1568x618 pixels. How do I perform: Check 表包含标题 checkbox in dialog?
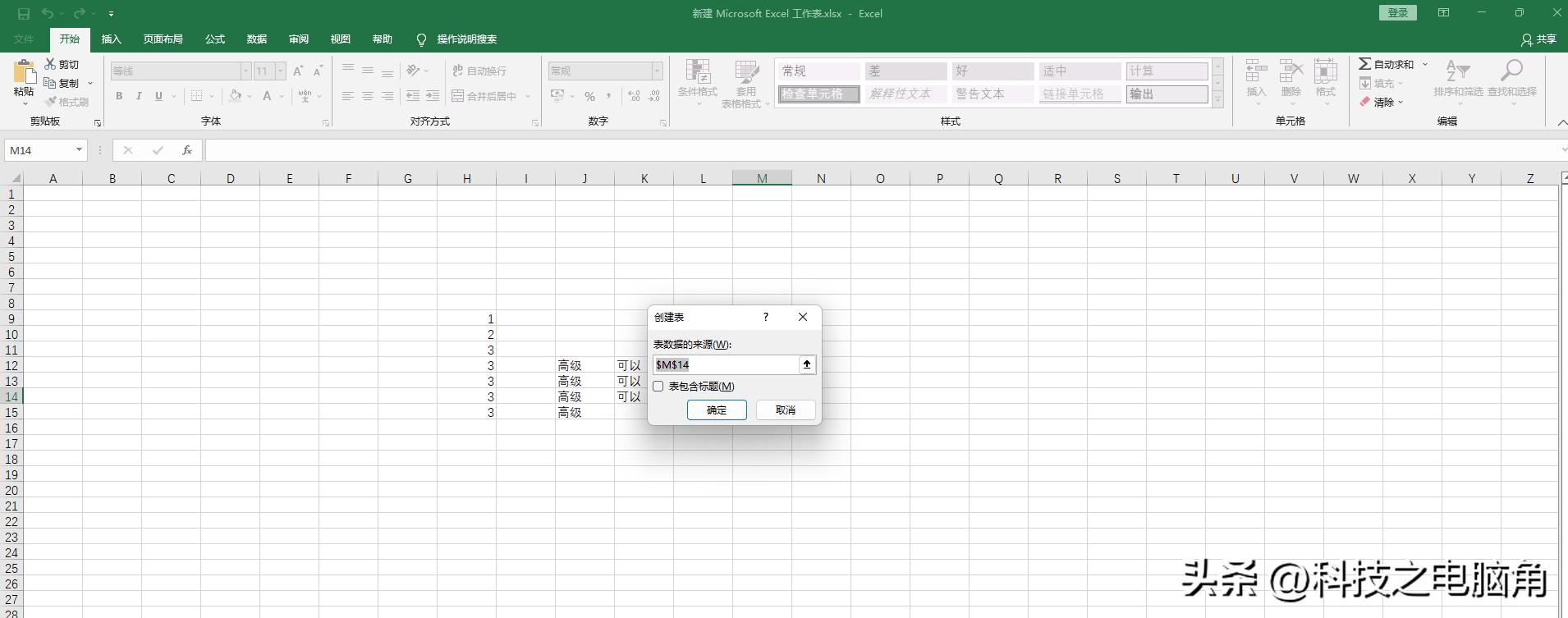pyautogui.click(x=658, y=386)
